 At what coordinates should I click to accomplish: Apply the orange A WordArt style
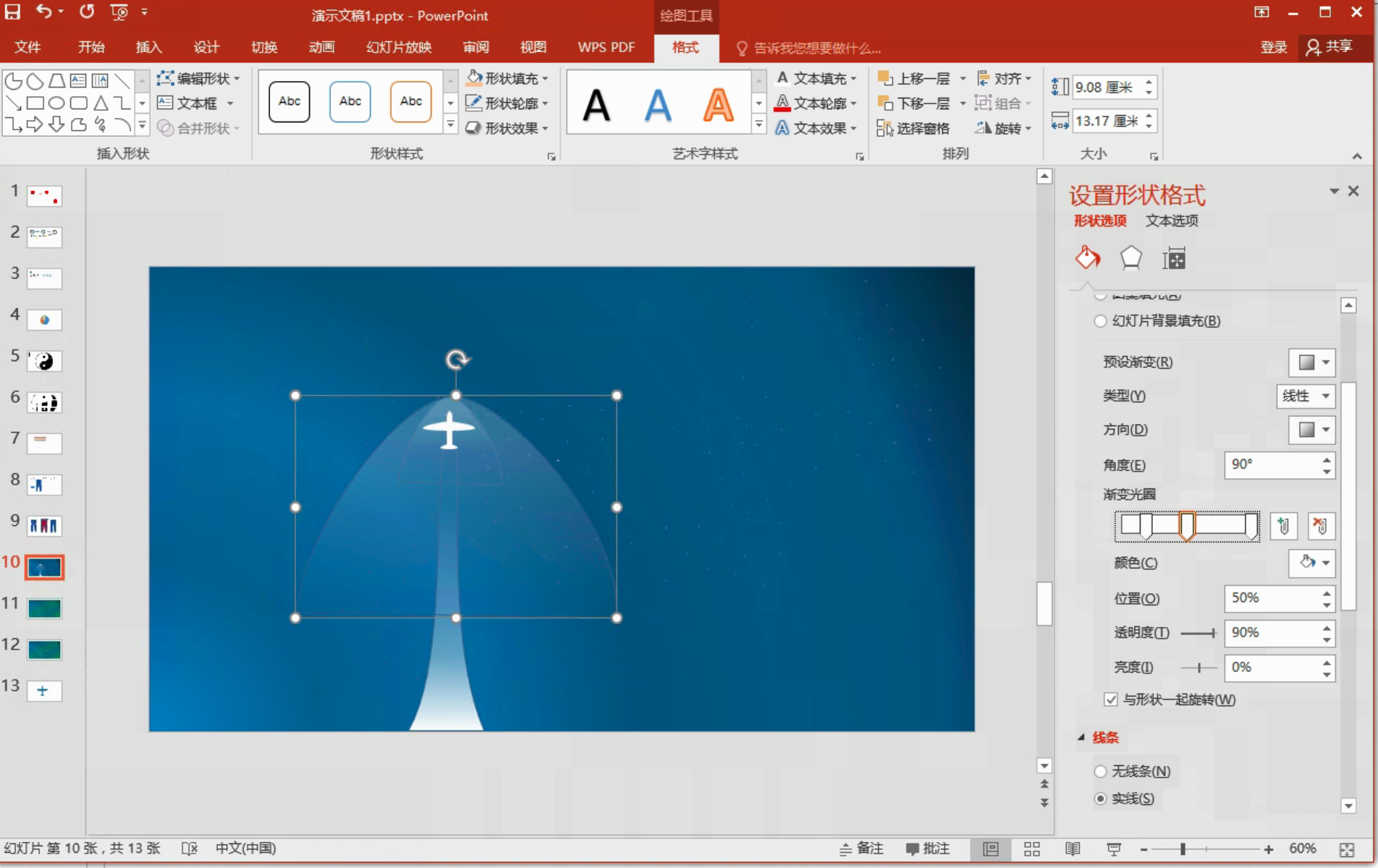[x=718, y=105]
